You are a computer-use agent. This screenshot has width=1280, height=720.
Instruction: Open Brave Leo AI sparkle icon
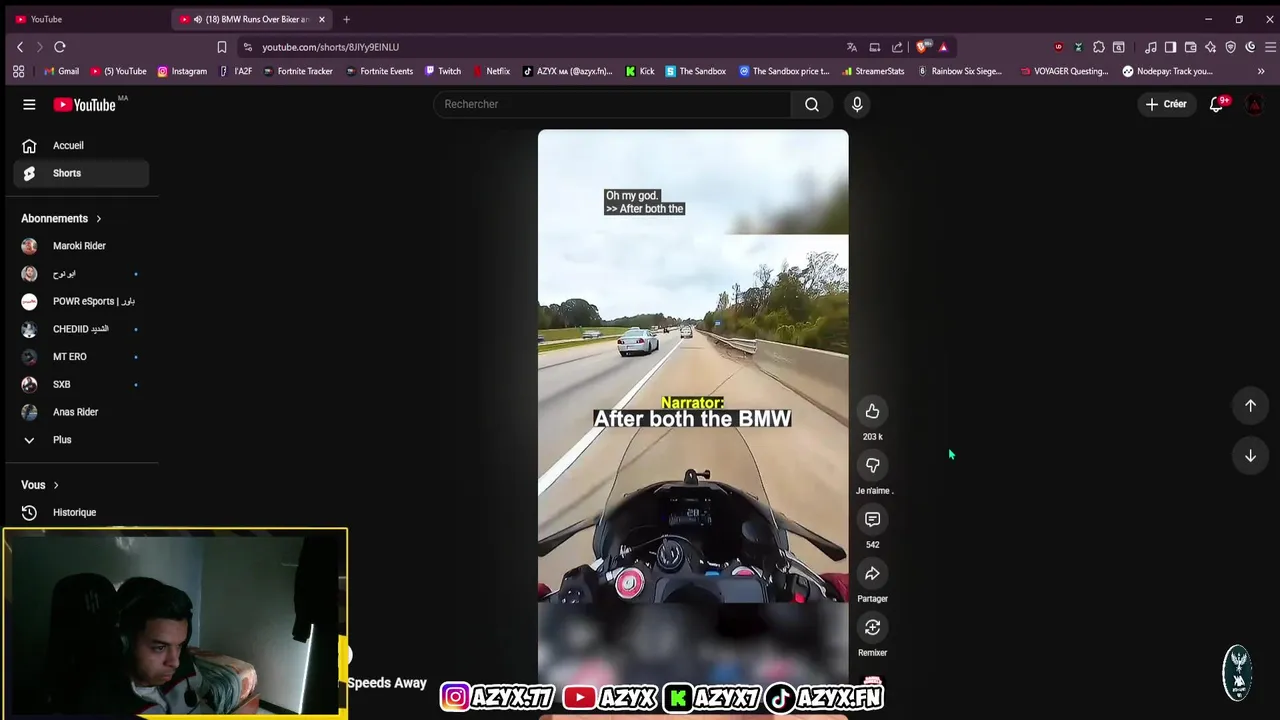click(x=1211, y=47)
